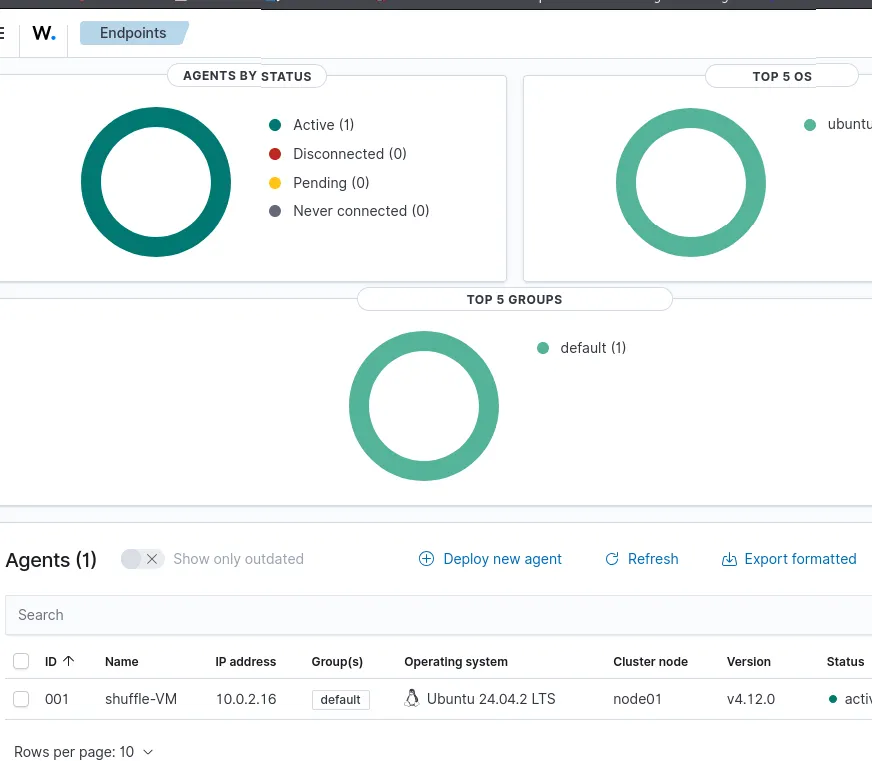
Task: Click the hamburger menu icon at top left
Action: 3,32
